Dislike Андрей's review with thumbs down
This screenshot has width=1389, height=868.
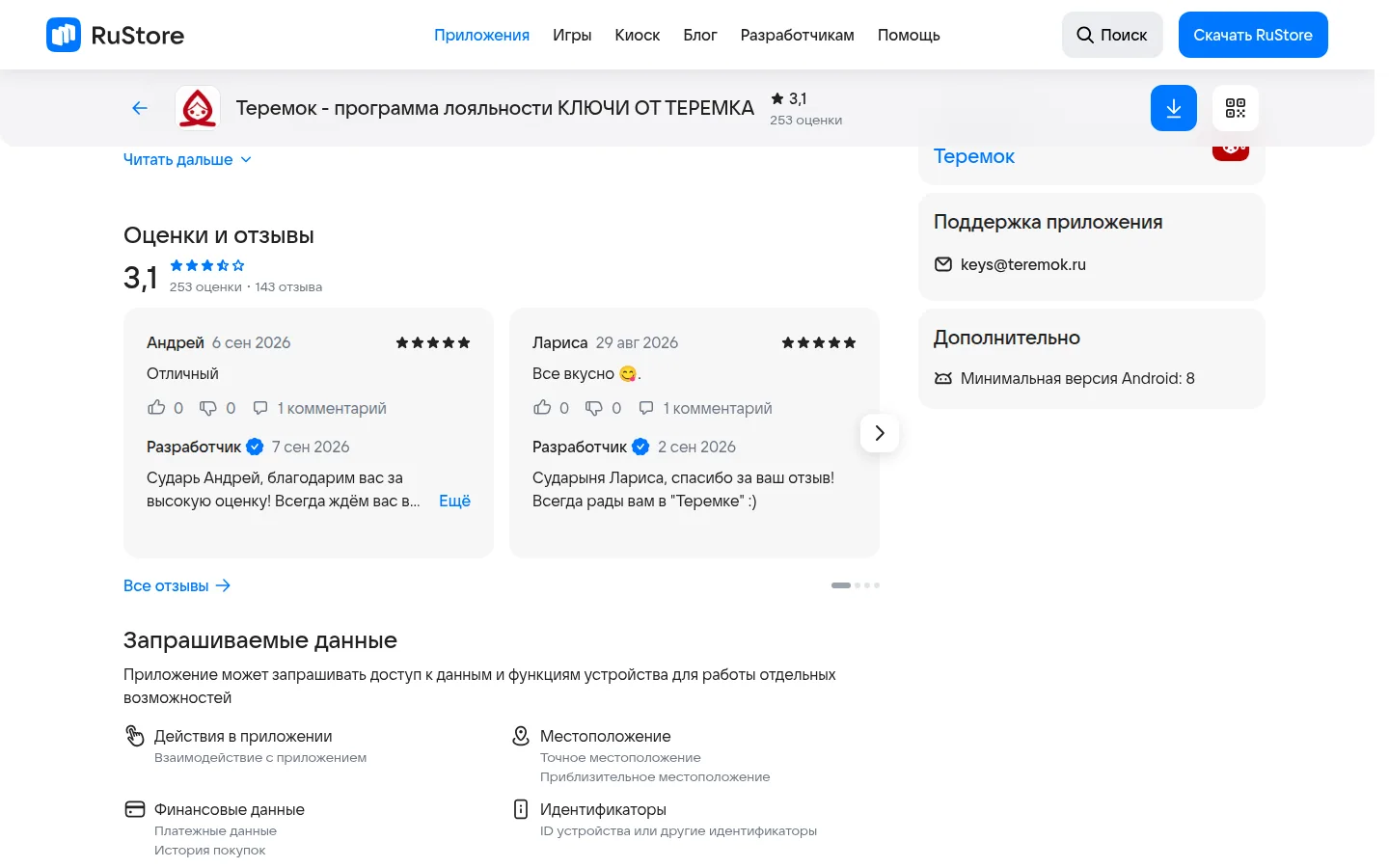tap(208, 408)
